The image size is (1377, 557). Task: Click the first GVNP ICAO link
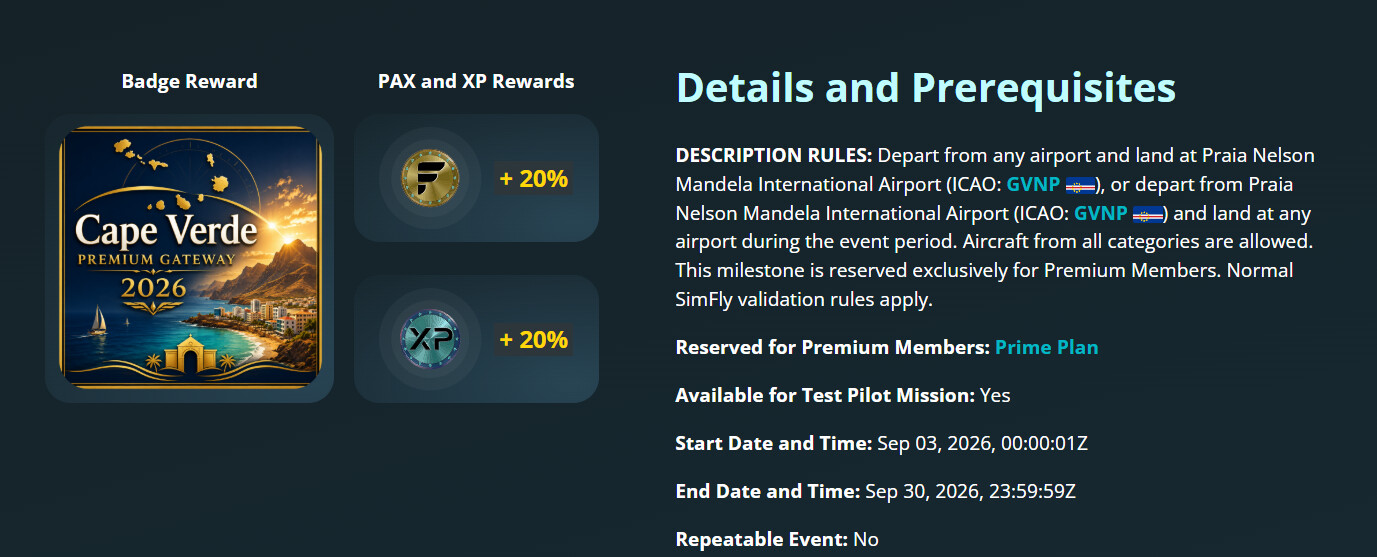(x=1033, y=184)
